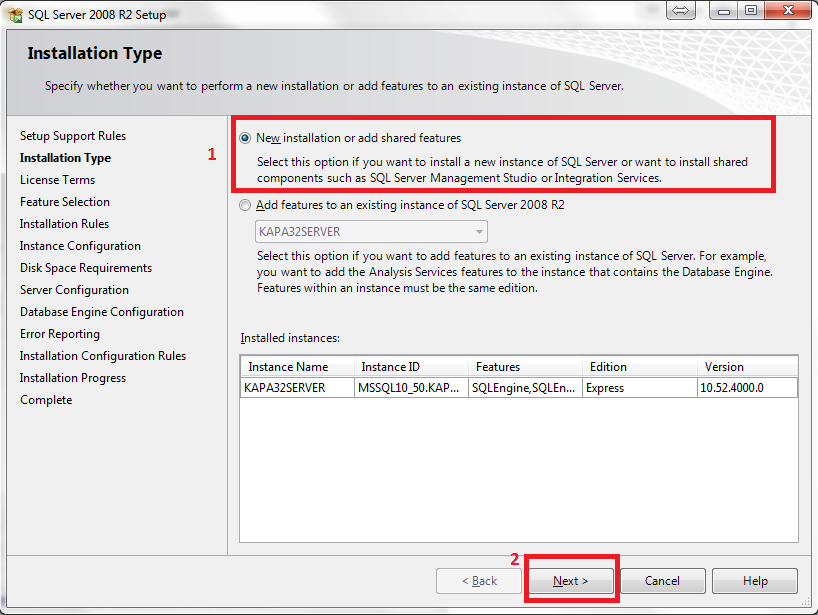Select Server Configuration step

pyautogui.click(x=74, y=290)
